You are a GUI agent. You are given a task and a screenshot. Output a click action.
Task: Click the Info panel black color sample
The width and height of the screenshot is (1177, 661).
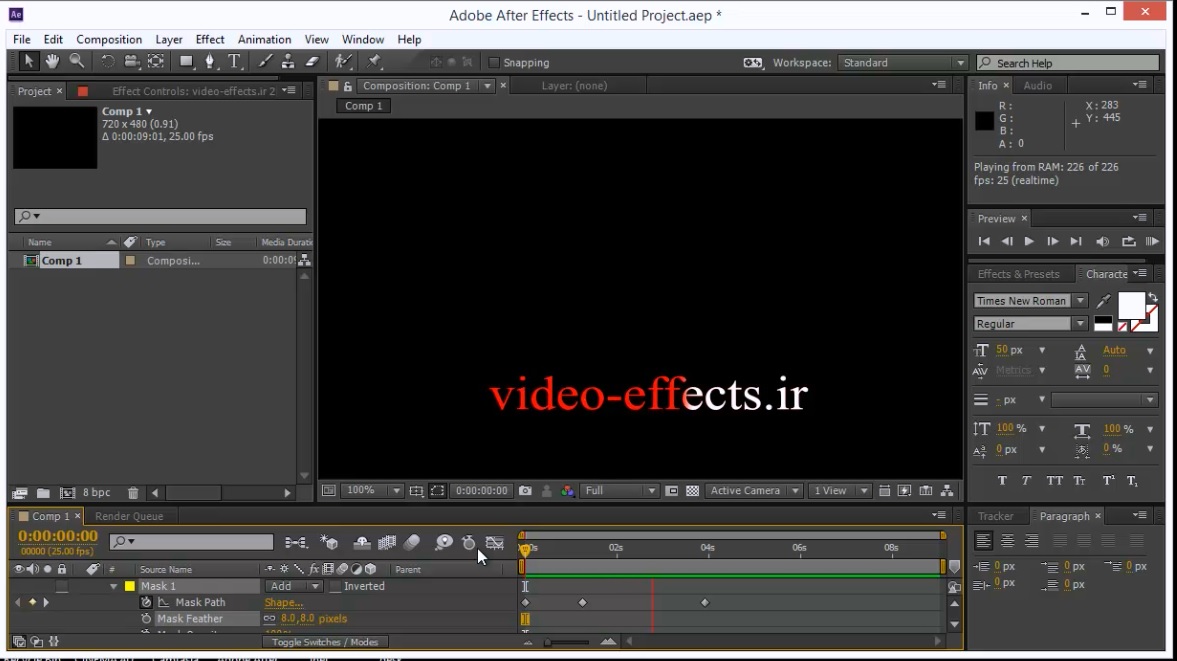click(x=984, y=121)
